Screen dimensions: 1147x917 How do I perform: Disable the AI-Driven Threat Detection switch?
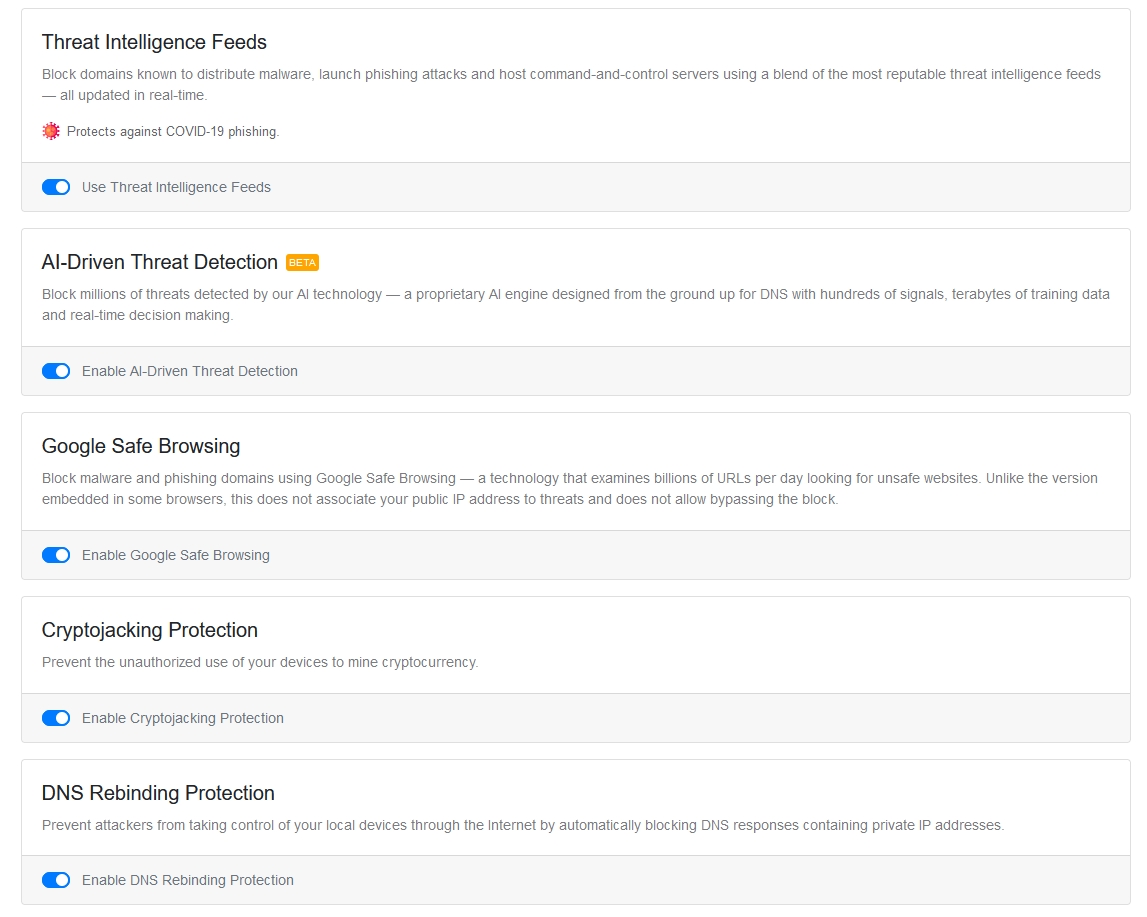pyautogui.click(x=56, y=371)
